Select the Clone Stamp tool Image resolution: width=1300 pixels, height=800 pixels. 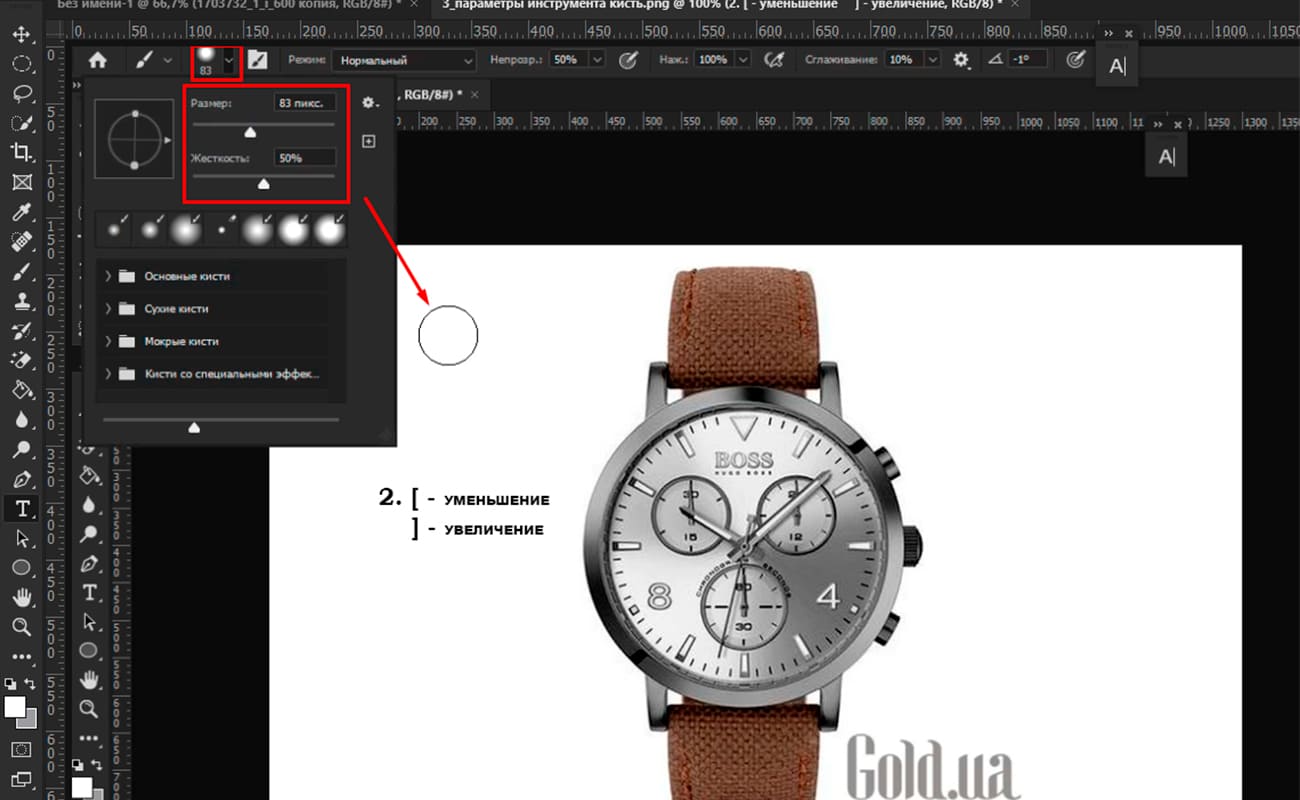(21, 301)
